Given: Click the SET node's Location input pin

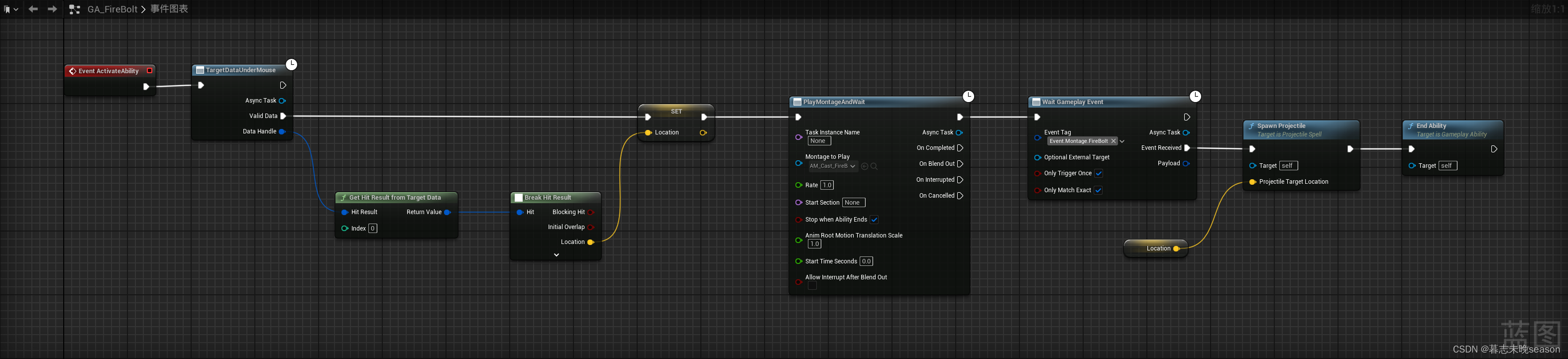Looking at the screenshot, I should (648, 132).
